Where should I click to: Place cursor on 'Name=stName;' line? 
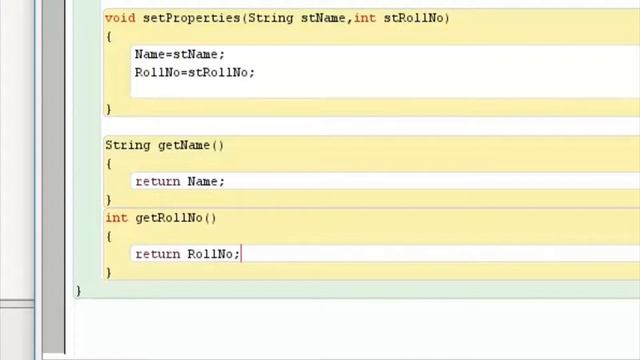tap(180, 54)
